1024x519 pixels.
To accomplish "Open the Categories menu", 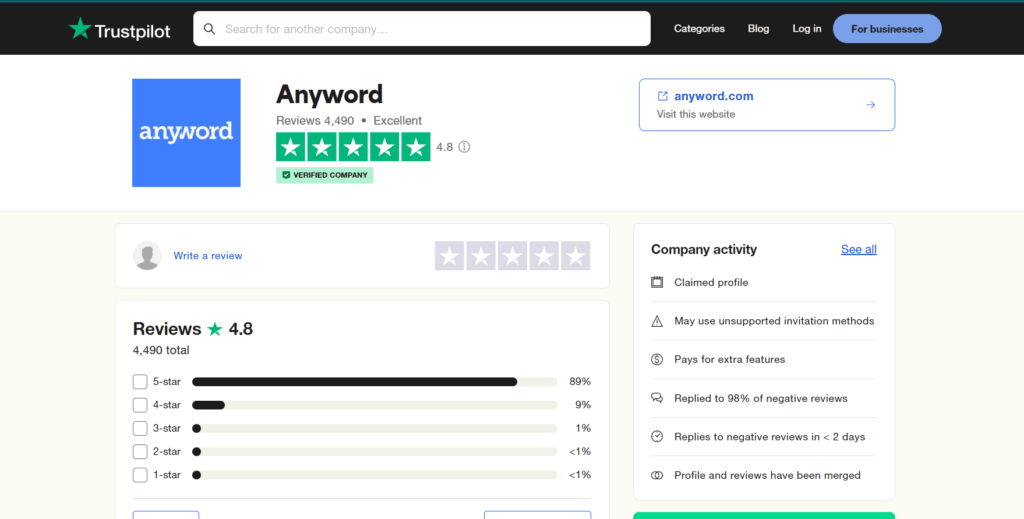I will (699, 29).
